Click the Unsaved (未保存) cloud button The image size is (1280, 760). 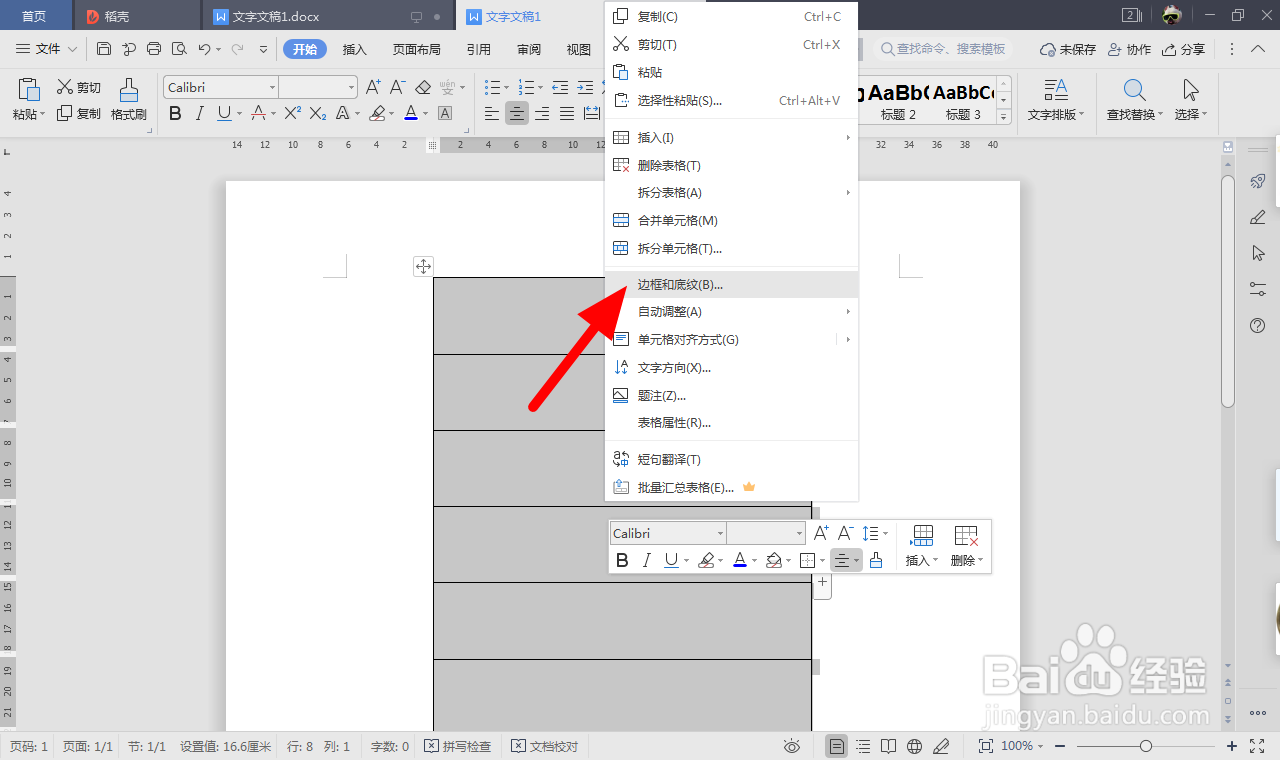coord(1068,49)
